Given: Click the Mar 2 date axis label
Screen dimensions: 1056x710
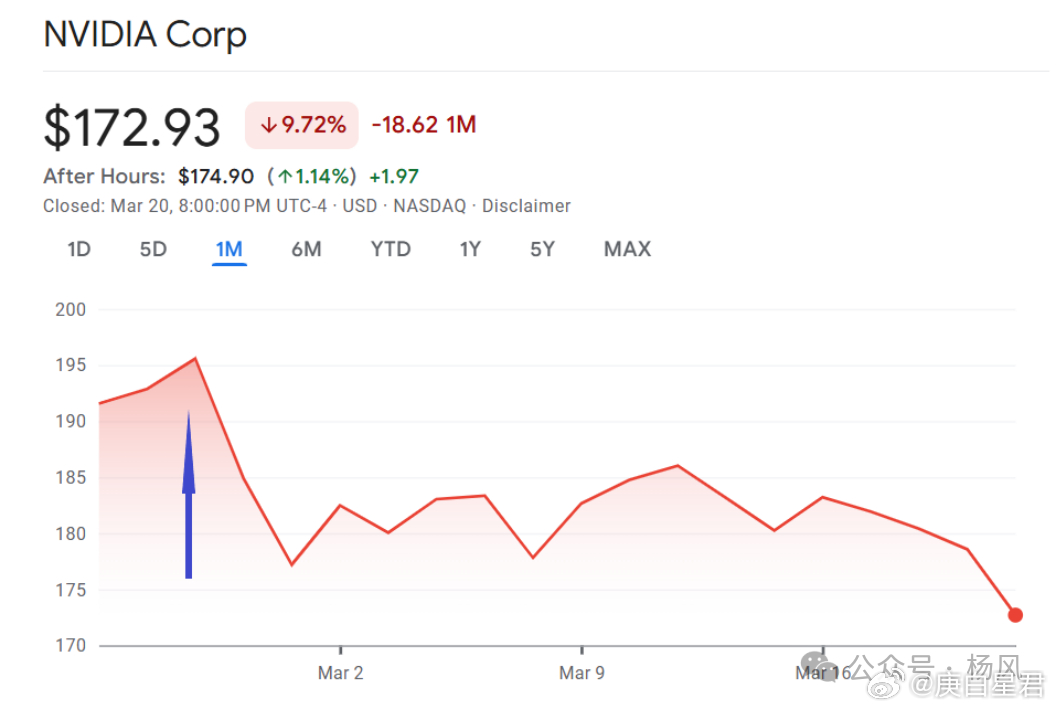Looking at the screenshot, I should tap(340, 673).
